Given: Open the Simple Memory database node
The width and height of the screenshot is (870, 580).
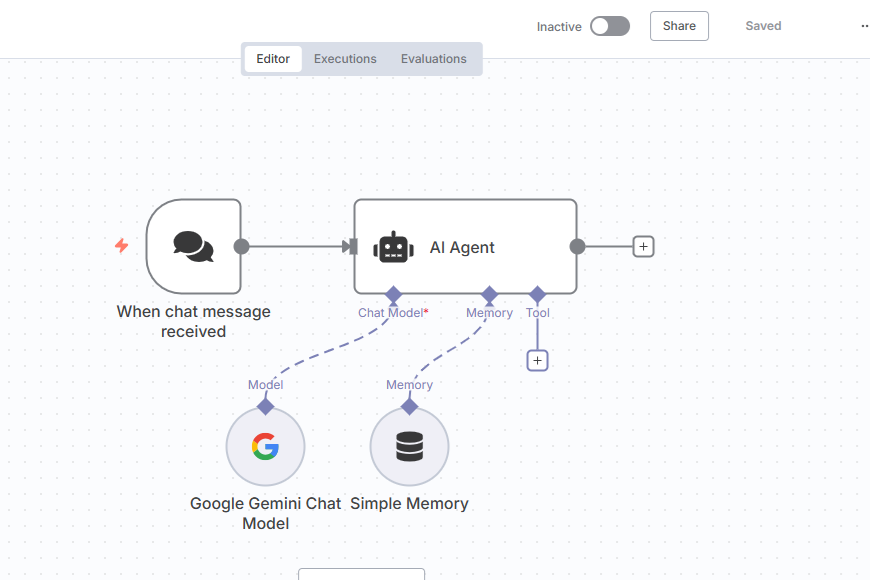Looking at the screenshot, I should coord(409,446).
